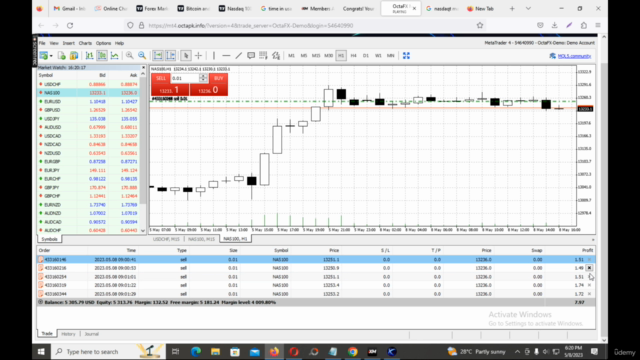
Task: Open the Journal tab in terminal
Action: click(91, 334)
